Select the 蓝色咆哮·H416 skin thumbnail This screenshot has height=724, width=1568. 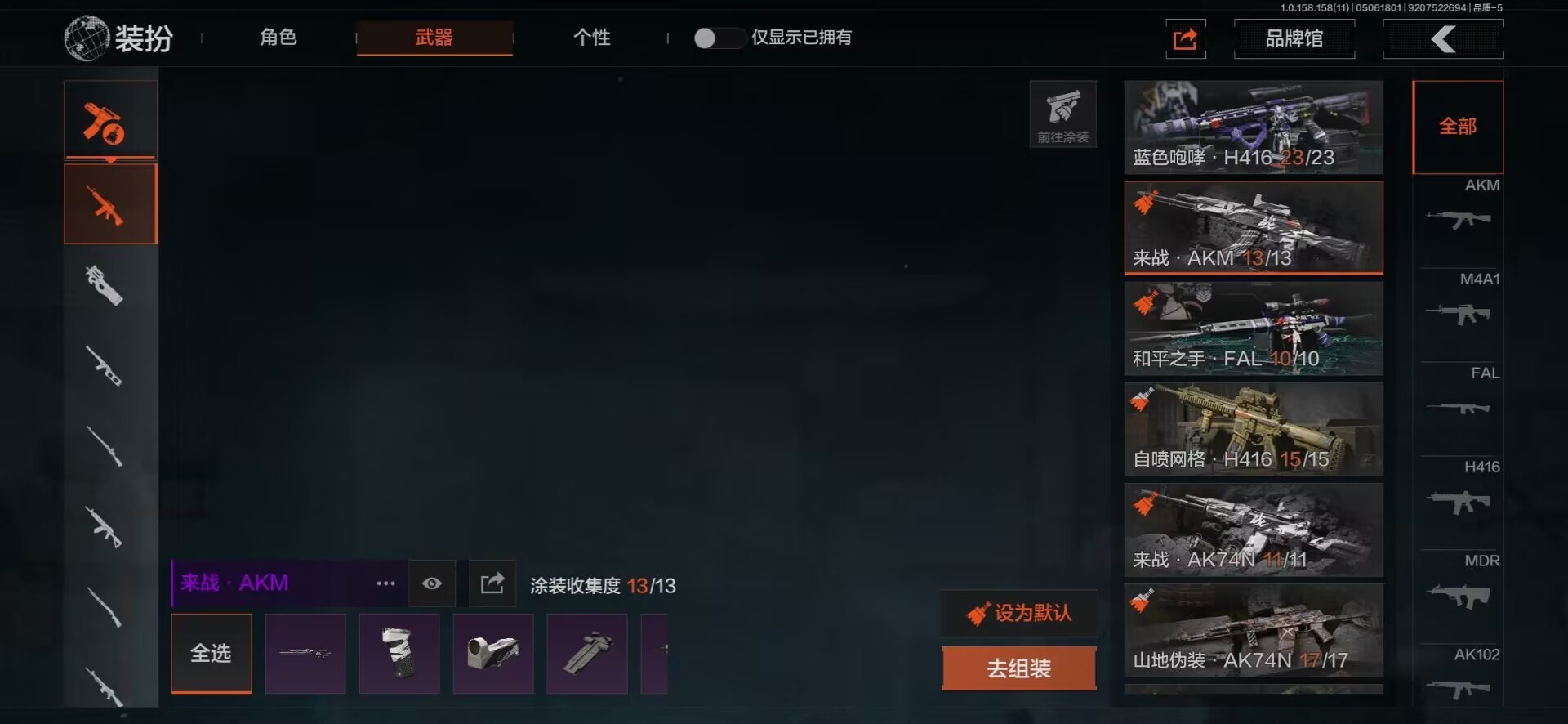click(x=1254, y=127)
